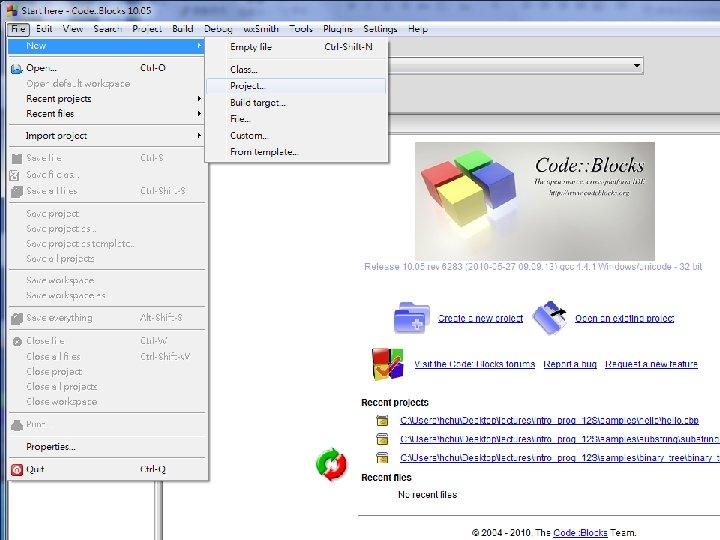Screen dimensions: 720x540
Task: Open the Debug menu
Action: (218, 29)
